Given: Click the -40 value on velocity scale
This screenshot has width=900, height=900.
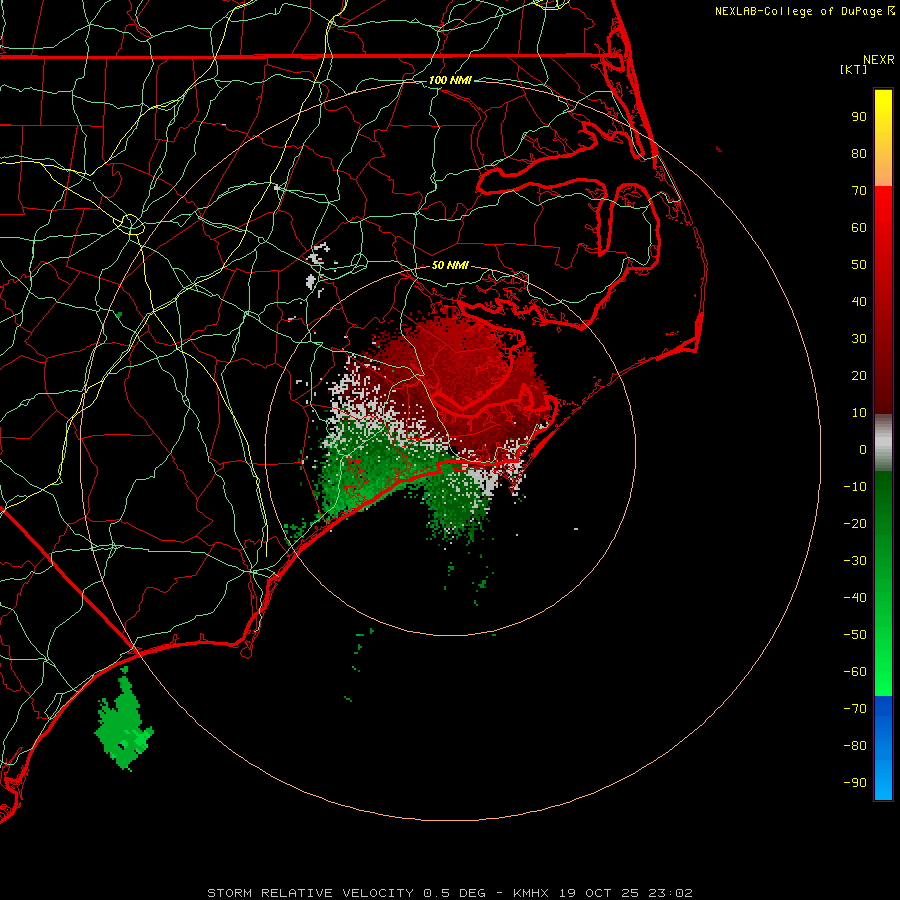Looking at the screenshot, I should point(855,598).
